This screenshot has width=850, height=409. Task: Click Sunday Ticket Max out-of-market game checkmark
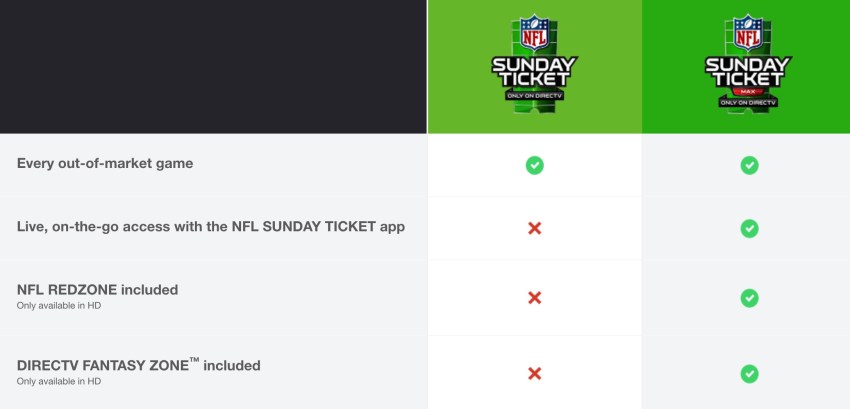(x=749, y=165)
